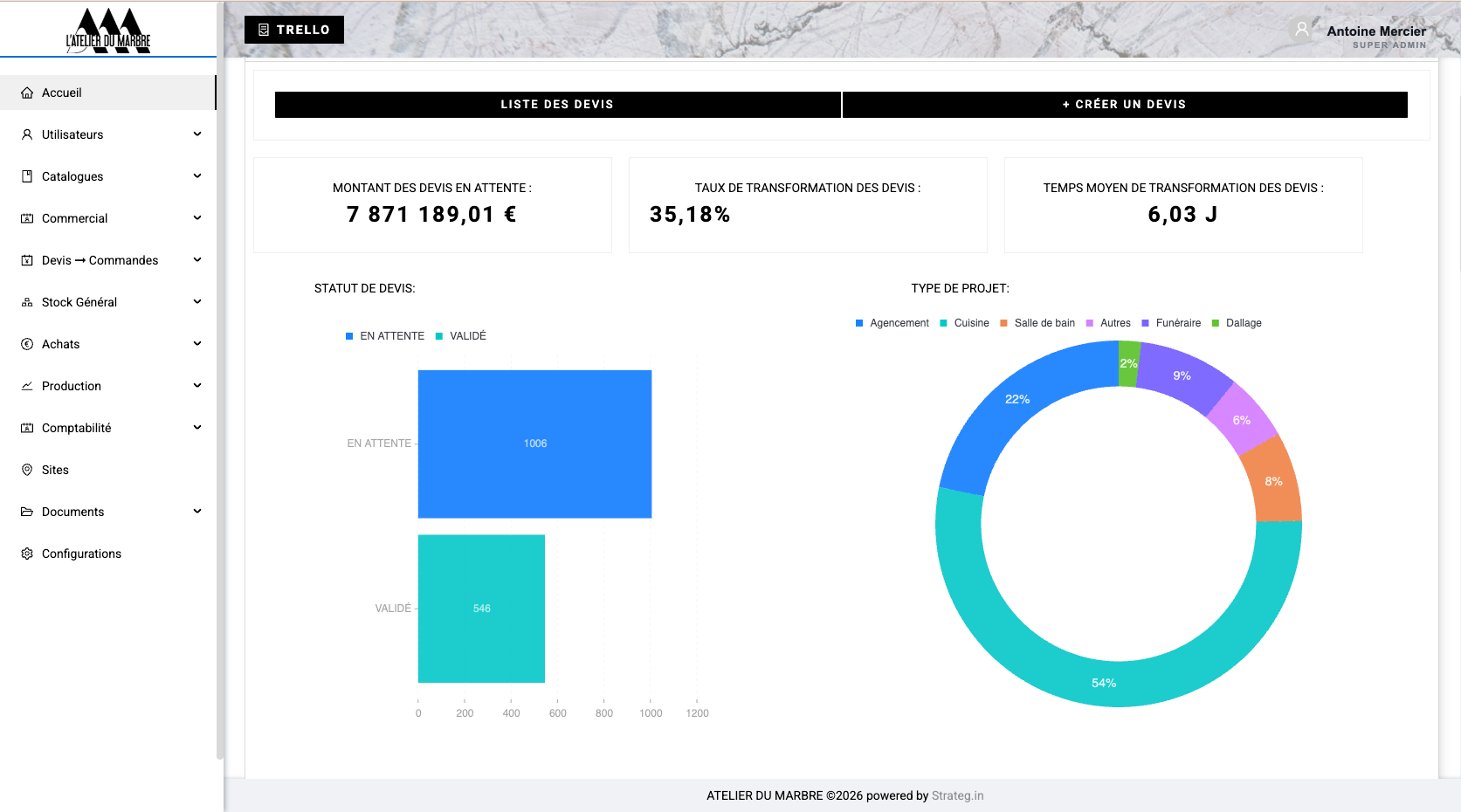Image resolution: width=1461 pixels, height=812 pixels.
Task: Expand the Stock Général chevron
Action: click(x=197, y=302)
